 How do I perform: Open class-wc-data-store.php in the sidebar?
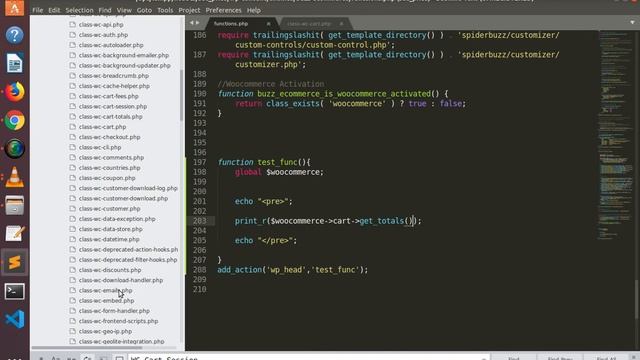pyautogui.click(x=111, y=229)
